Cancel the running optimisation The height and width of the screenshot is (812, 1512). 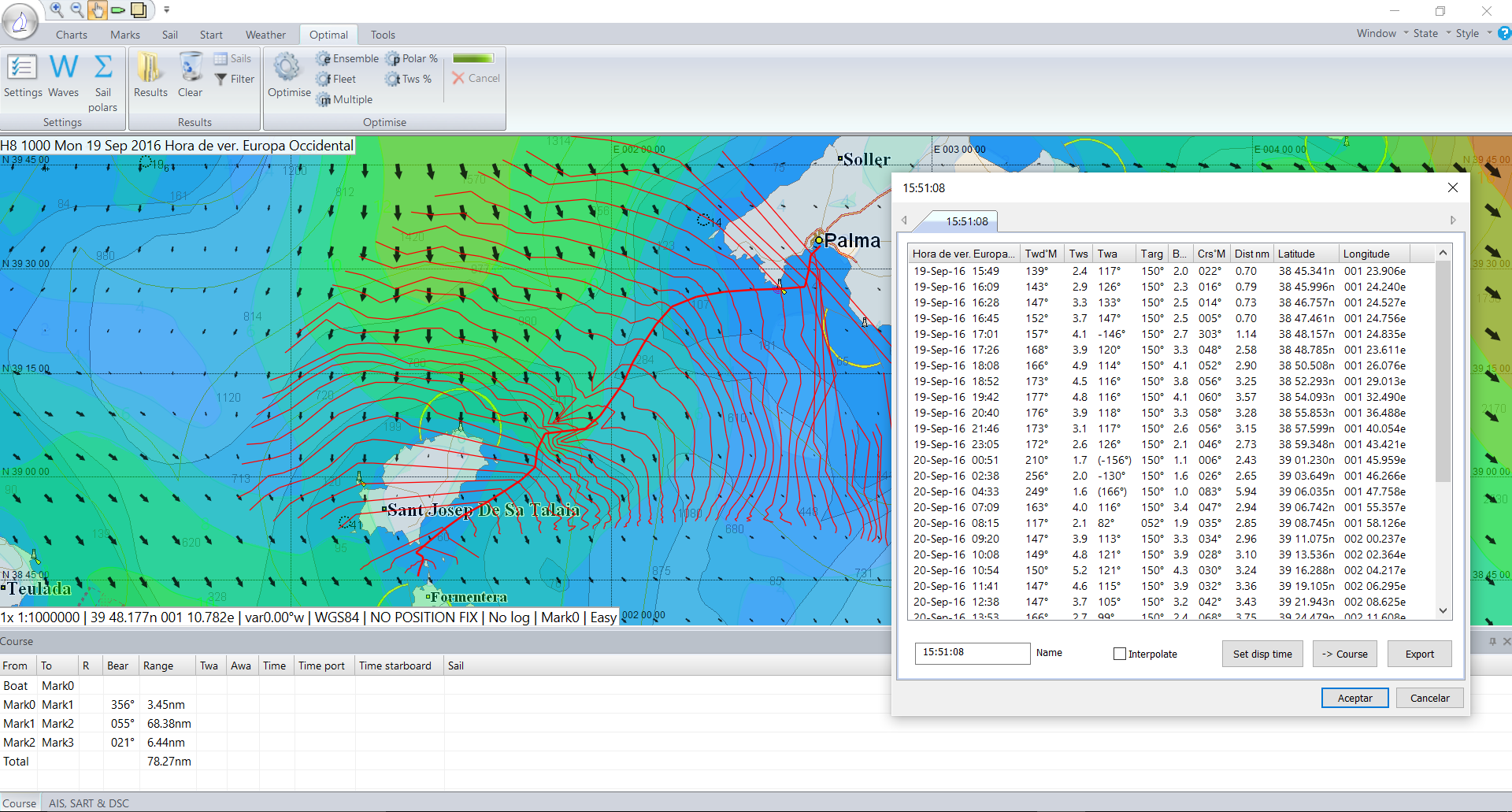coord(476,78)
